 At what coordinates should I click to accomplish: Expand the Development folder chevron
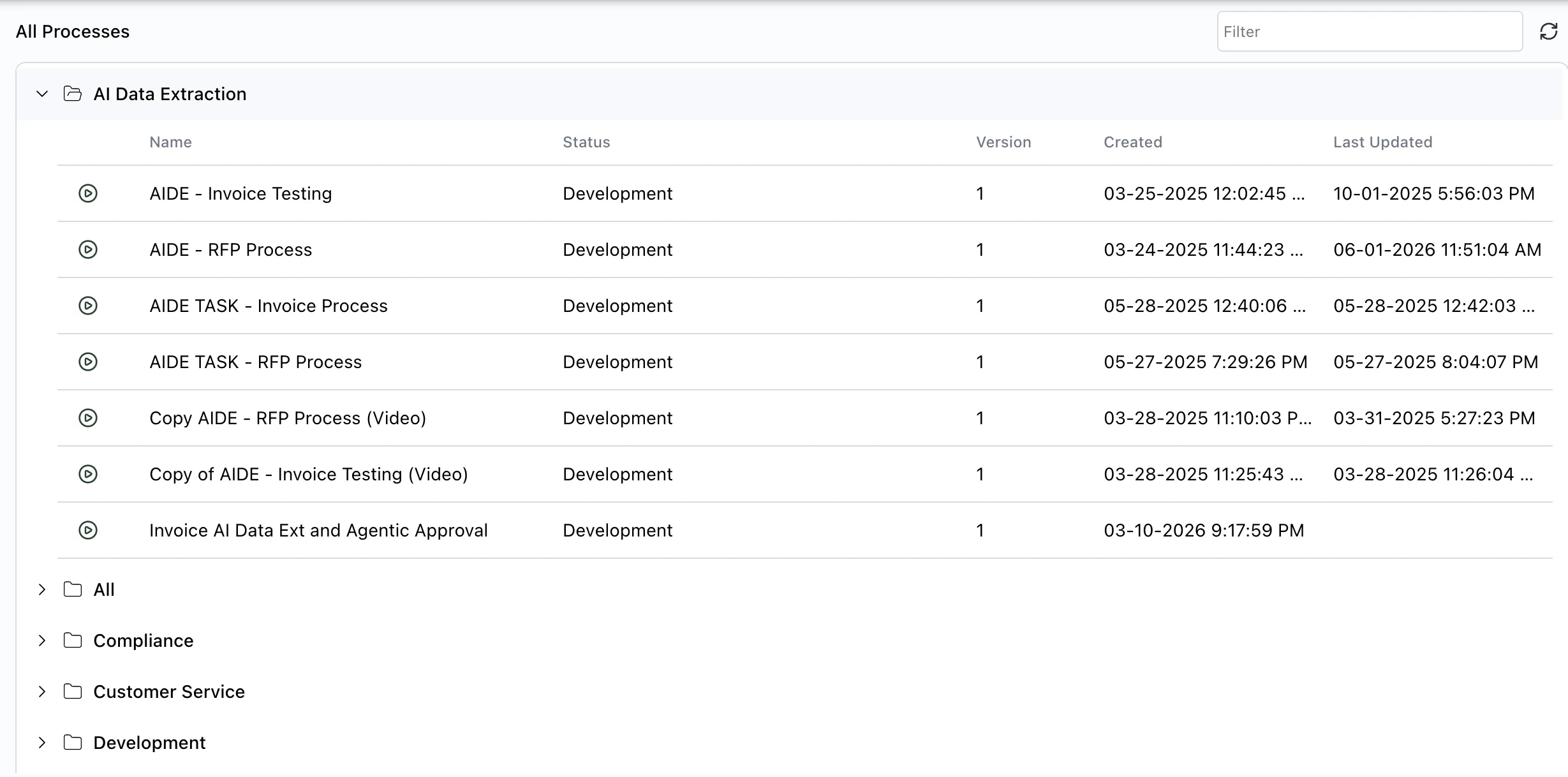coord(42,743)
